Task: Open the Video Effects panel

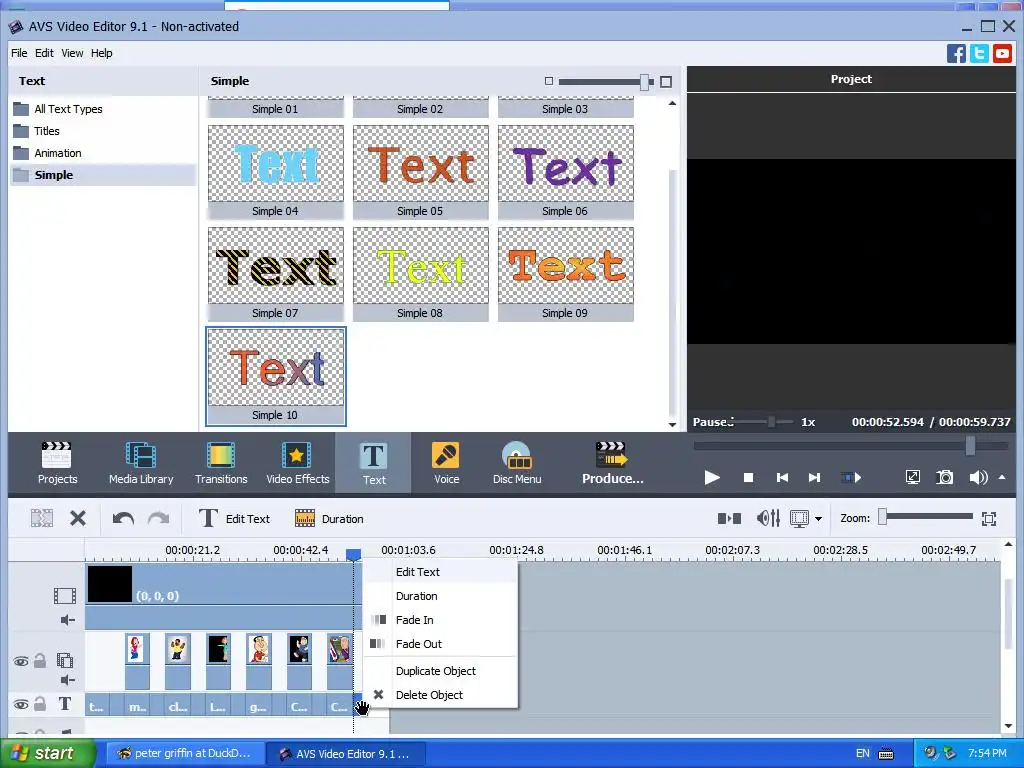Action: pos(297,463)
